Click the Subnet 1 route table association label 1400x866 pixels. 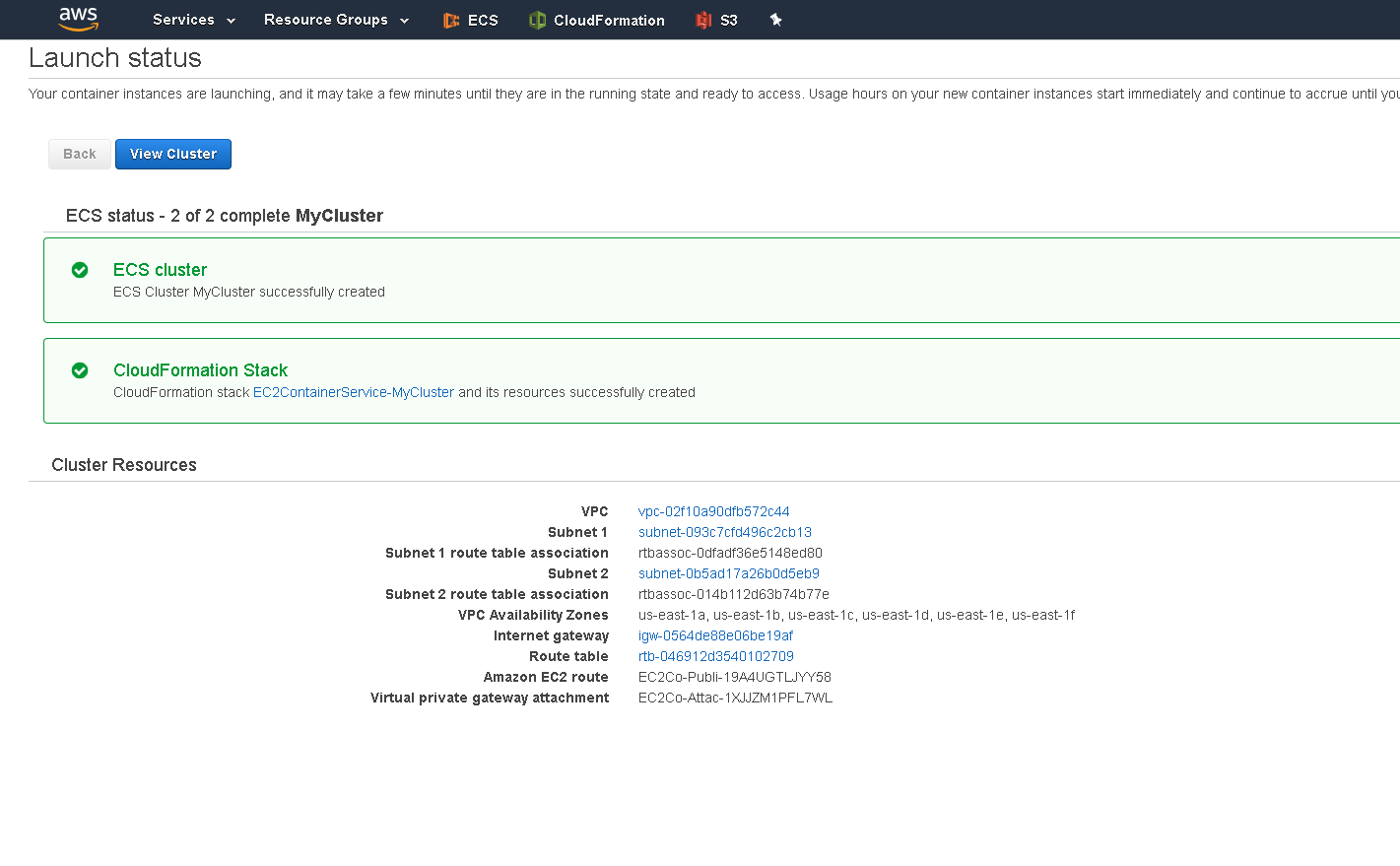tap(497, 553)
